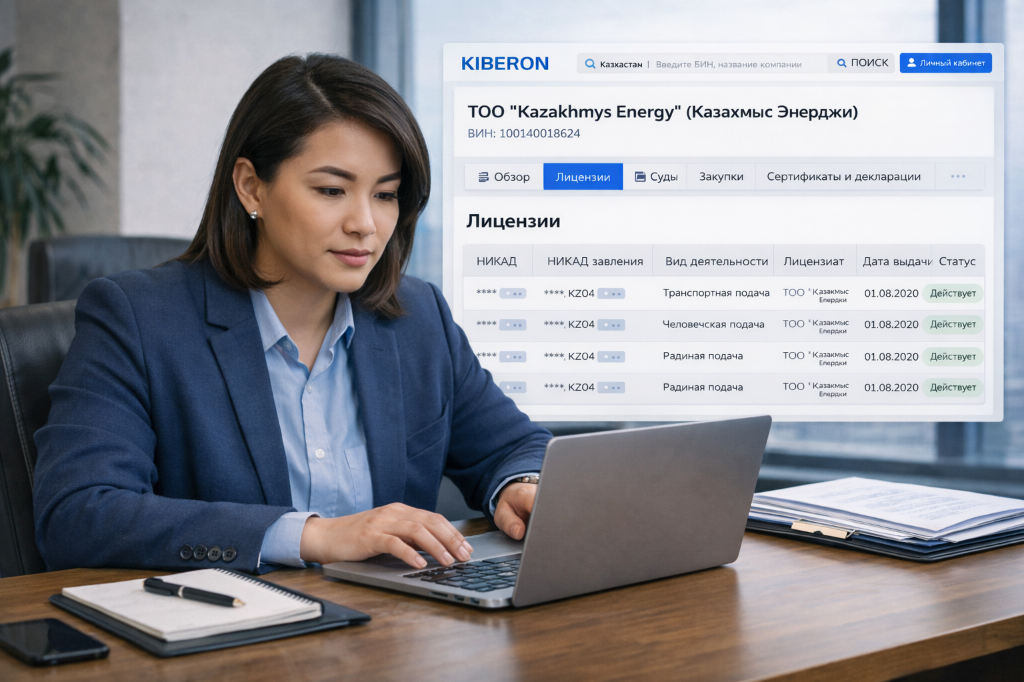Select the Лицензии tab
Viewport: 1024px width, 682px height.
583,177
